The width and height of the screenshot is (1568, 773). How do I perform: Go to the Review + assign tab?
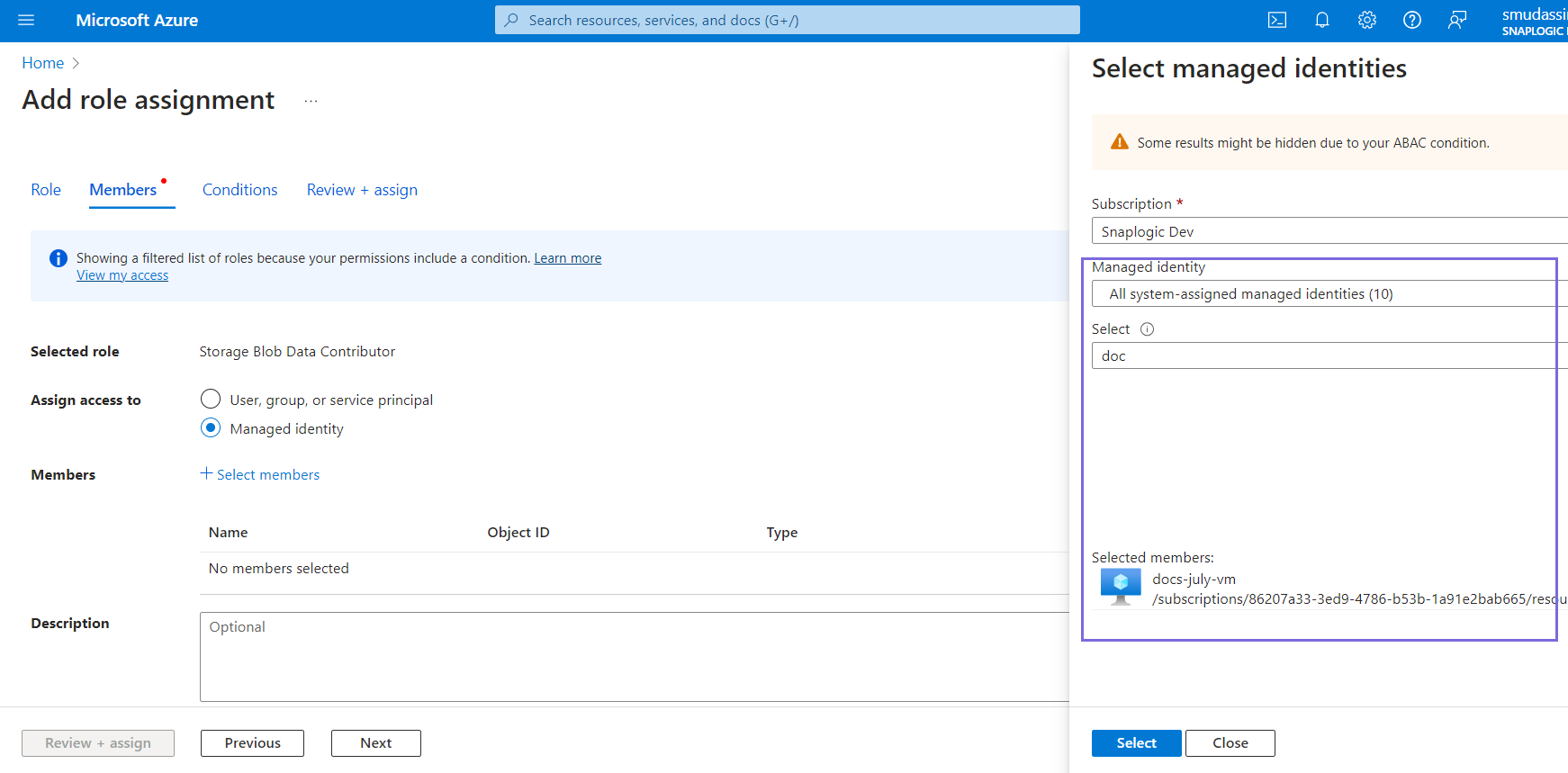[x=362, y=190]
